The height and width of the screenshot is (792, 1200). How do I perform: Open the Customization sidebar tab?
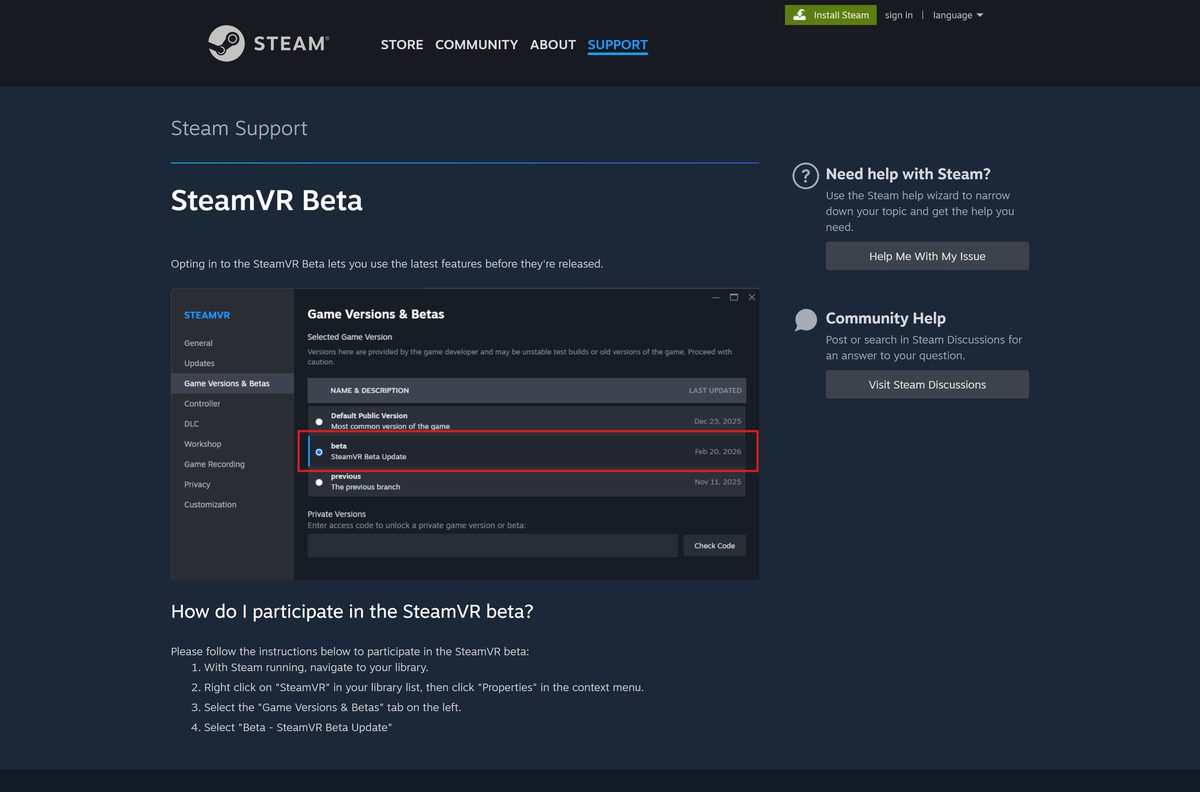point(210,504)
